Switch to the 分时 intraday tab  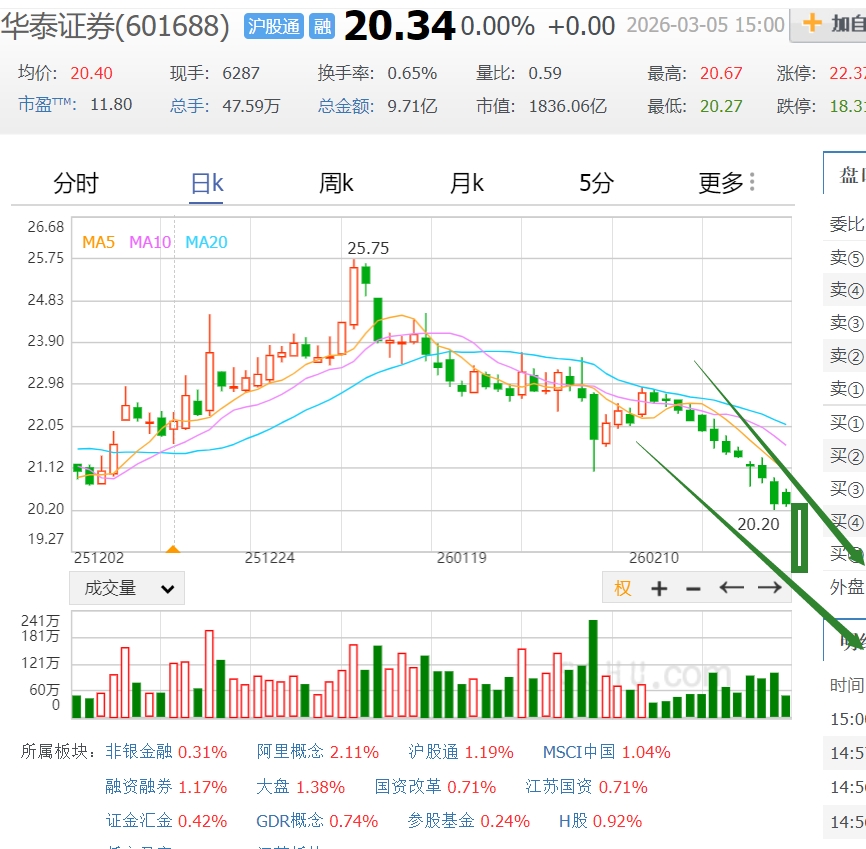click(x=76, y=183)
